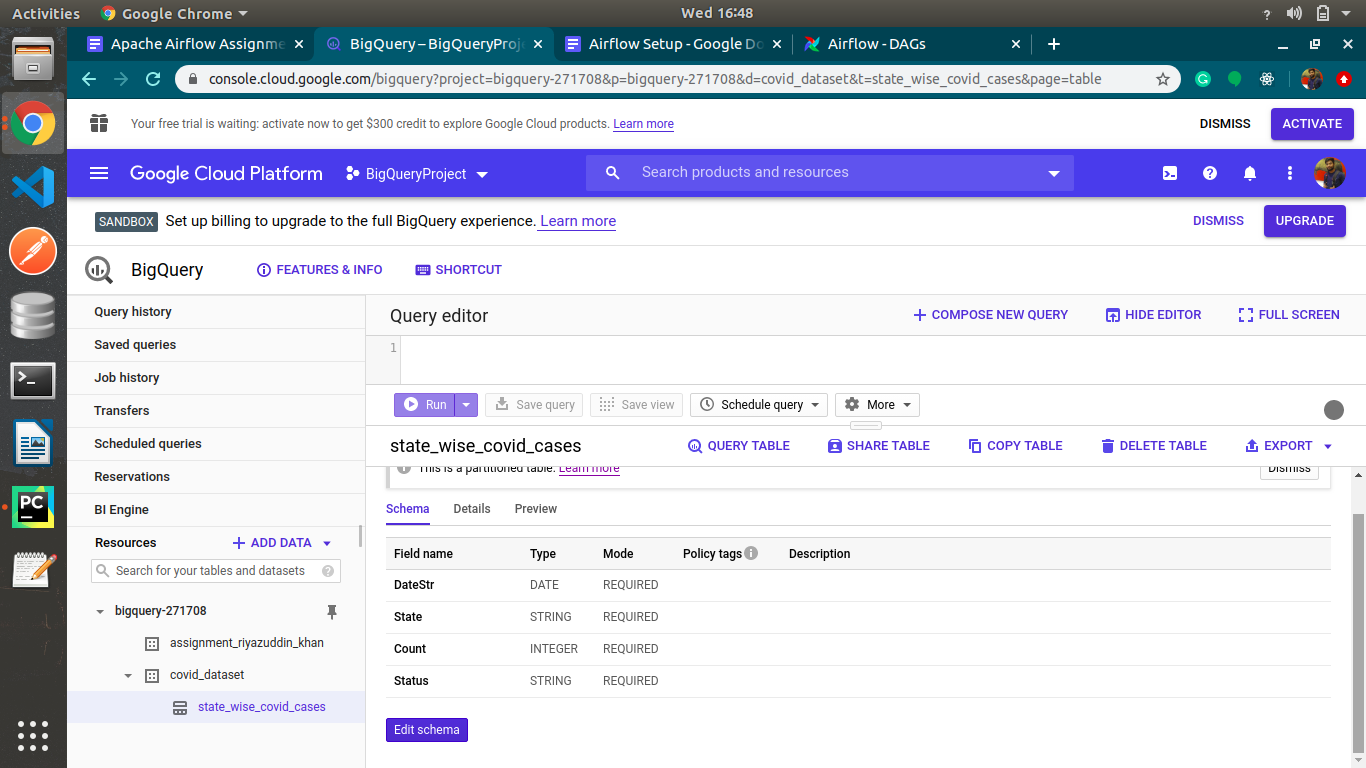Switch to the Preview tab
Image resolution: width=1366 pixels, height=768 pixels.
pyautogui.click(x=536, y=509)
